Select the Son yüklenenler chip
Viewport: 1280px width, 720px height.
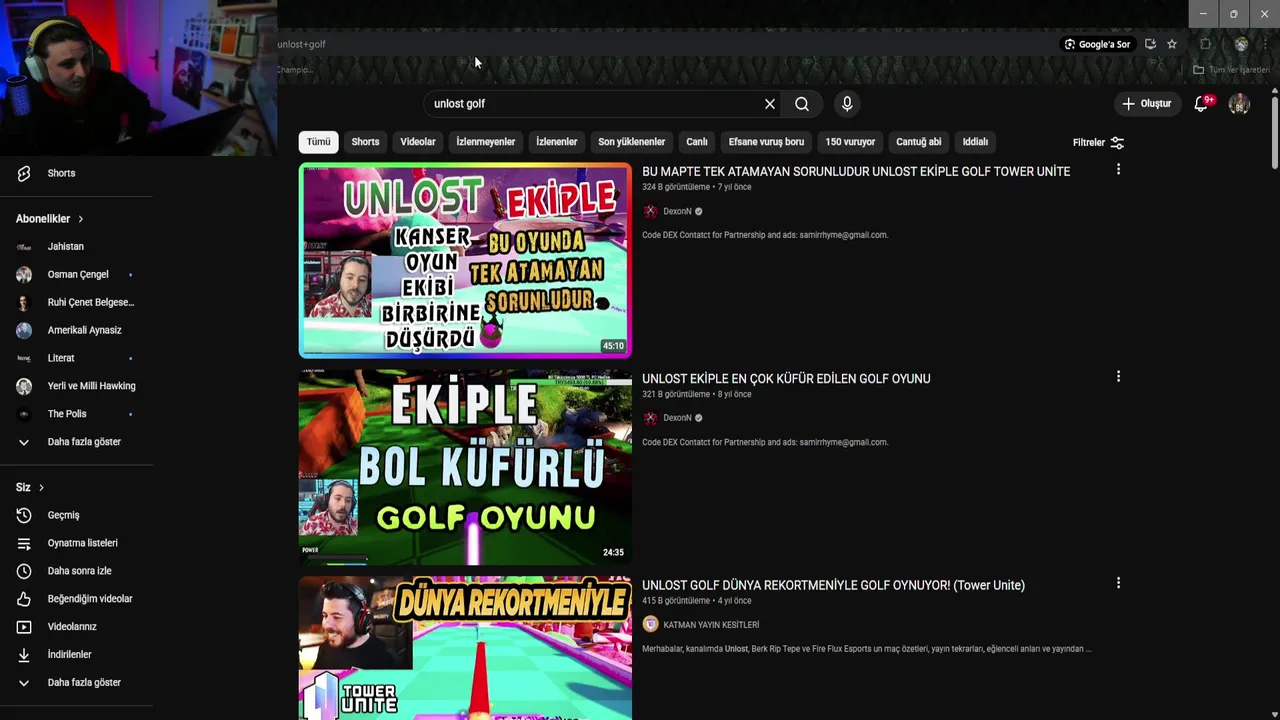point(631,142)
